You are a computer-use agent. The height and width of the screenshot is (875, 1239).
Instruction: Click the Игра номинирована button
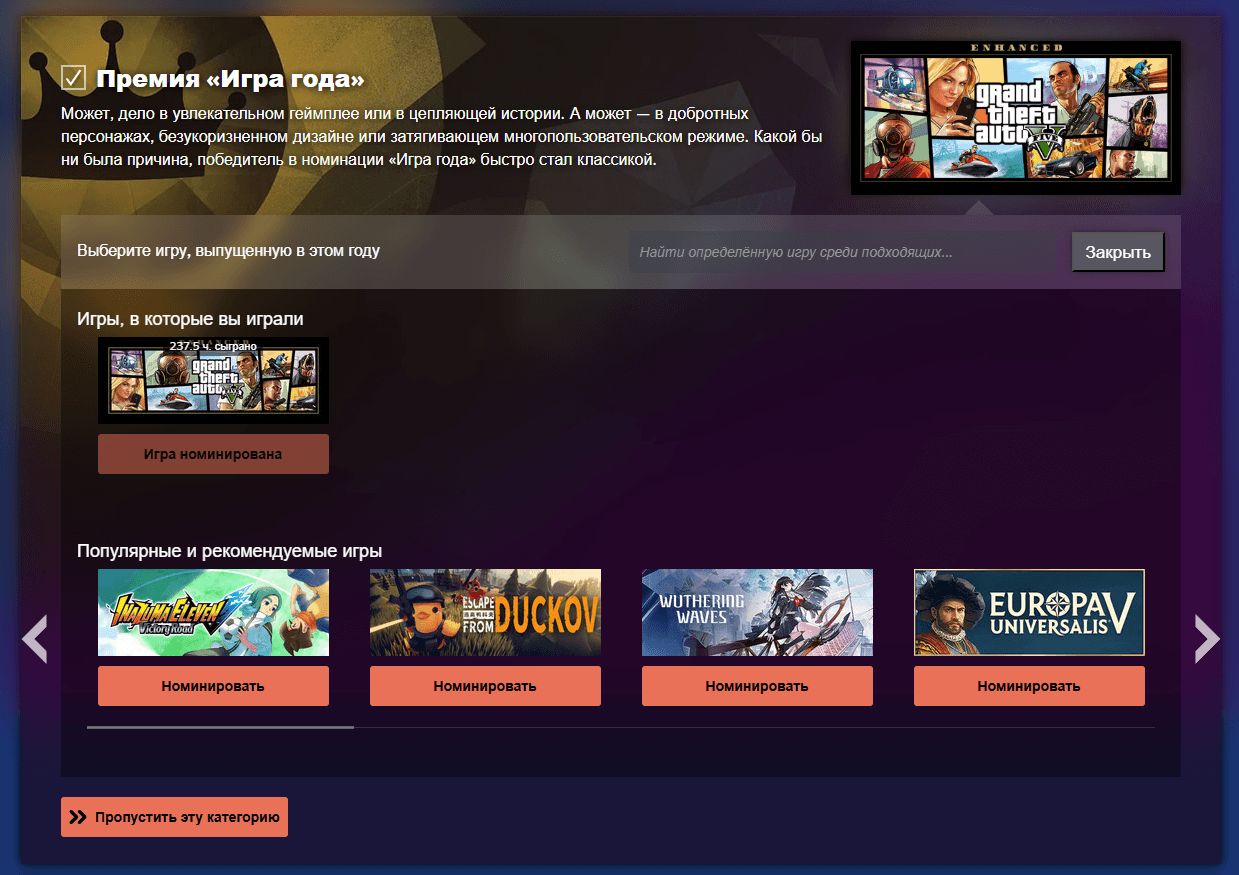point(213,454)
